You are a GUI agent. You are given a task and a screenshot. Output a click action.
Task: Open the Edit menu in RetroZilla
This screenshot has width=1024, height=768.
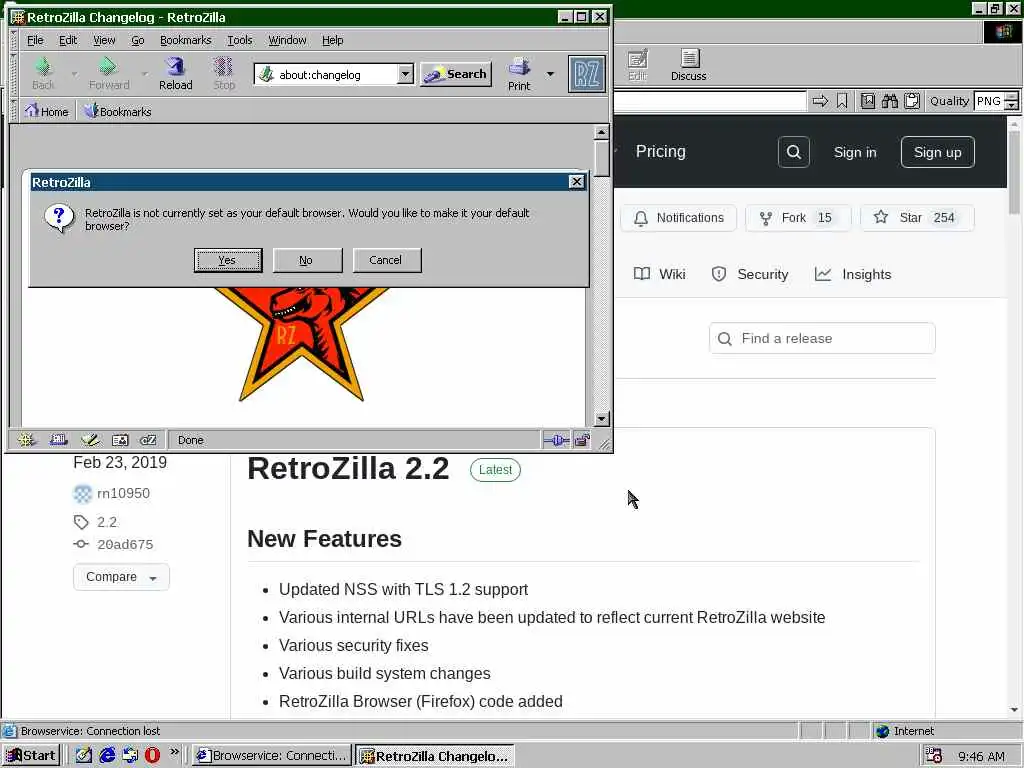pos(68,40)
